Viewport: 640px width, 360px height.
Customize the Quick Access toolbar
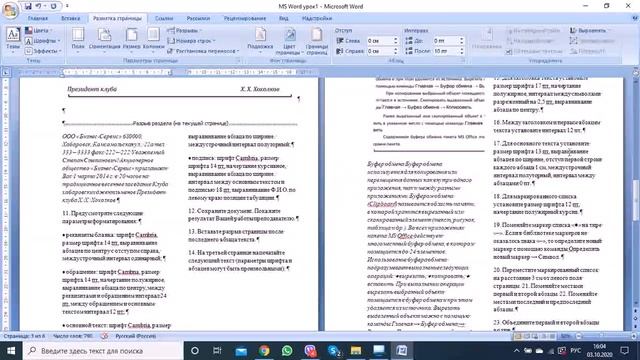click(67, 6)
